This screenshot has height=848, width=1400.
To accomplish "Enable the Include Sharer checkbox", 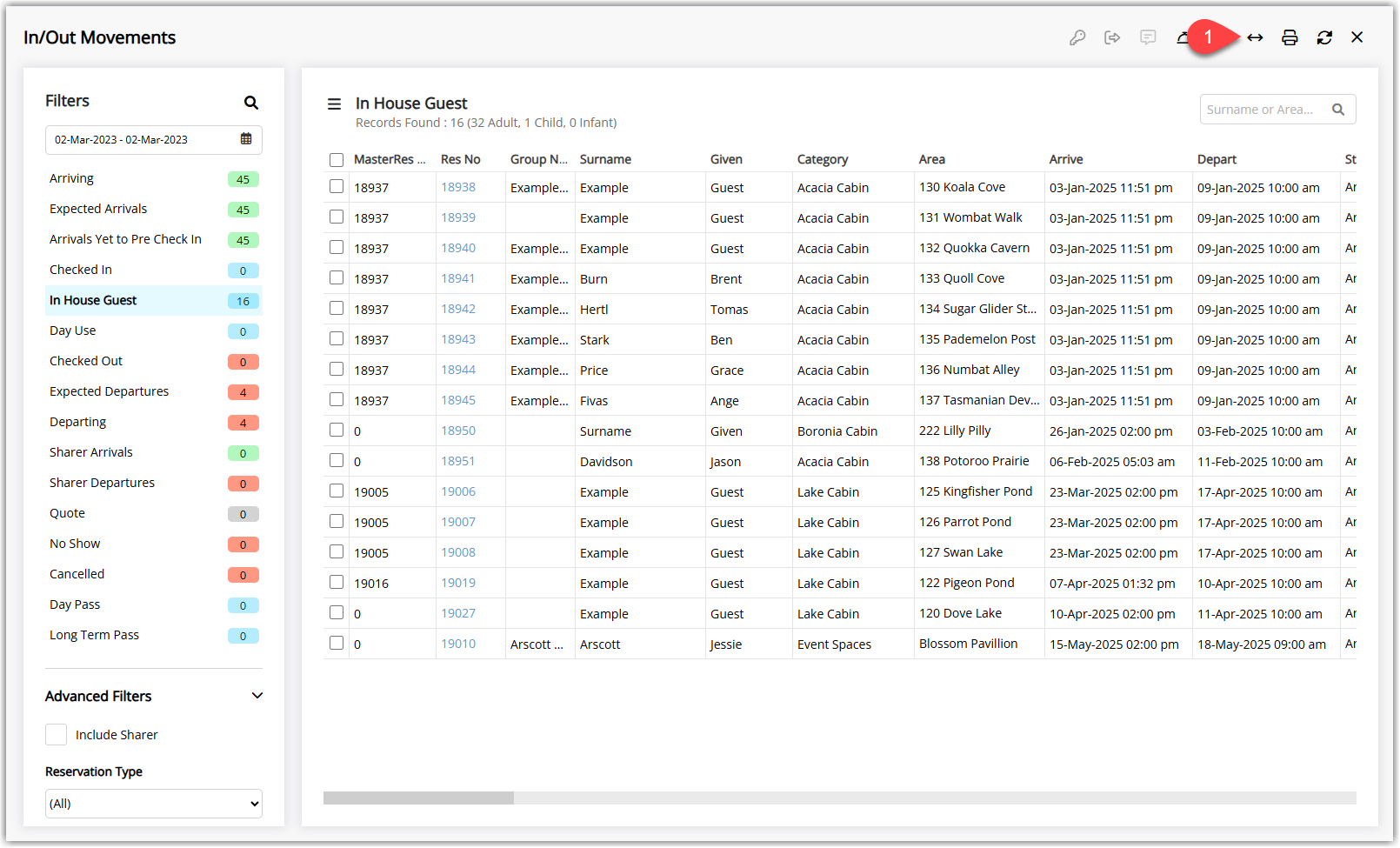I will 57,735.
